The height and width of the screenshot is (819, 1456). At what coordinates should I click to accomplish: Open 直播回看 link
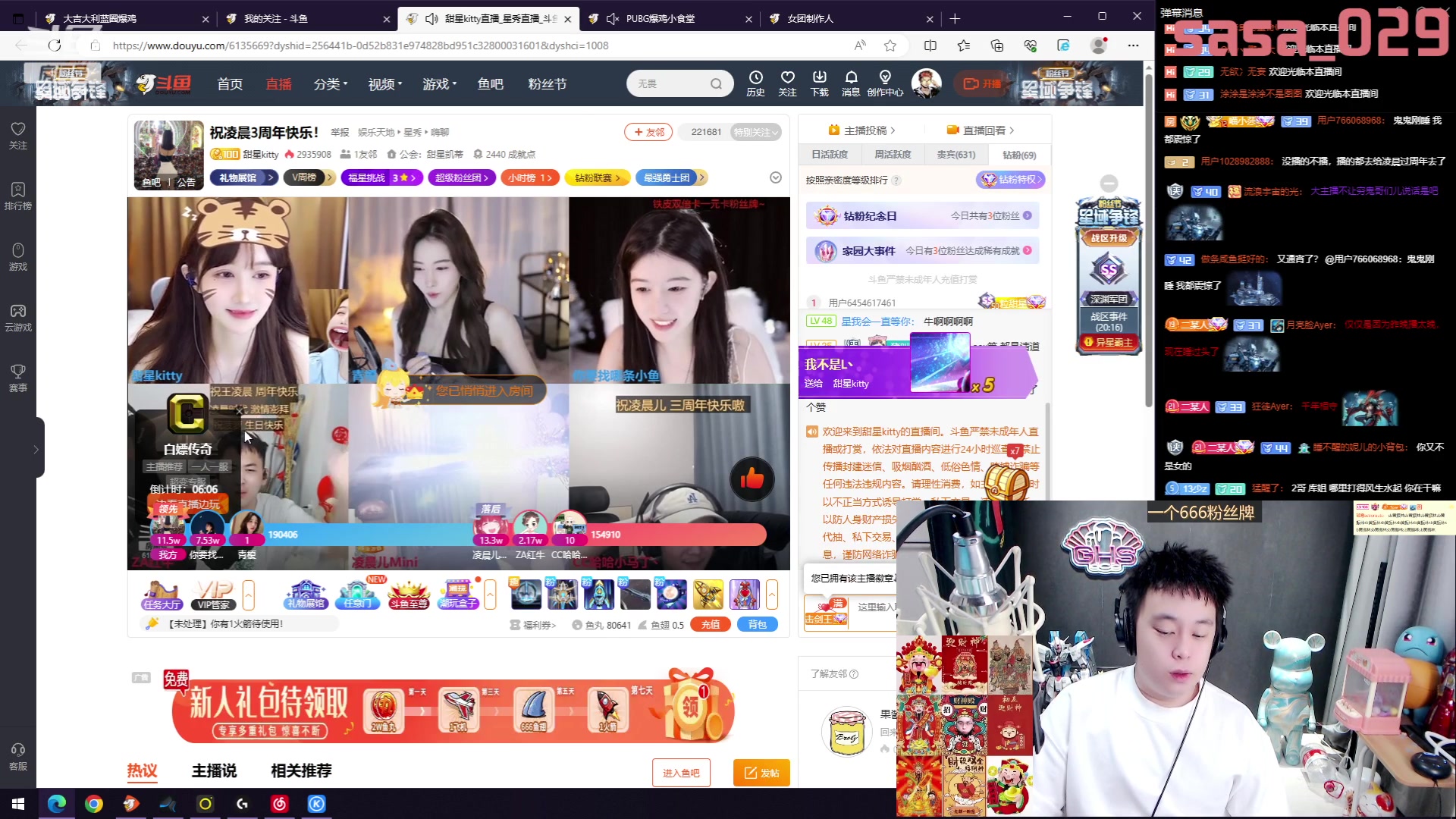pyautogui.click(x=981, y=130)
